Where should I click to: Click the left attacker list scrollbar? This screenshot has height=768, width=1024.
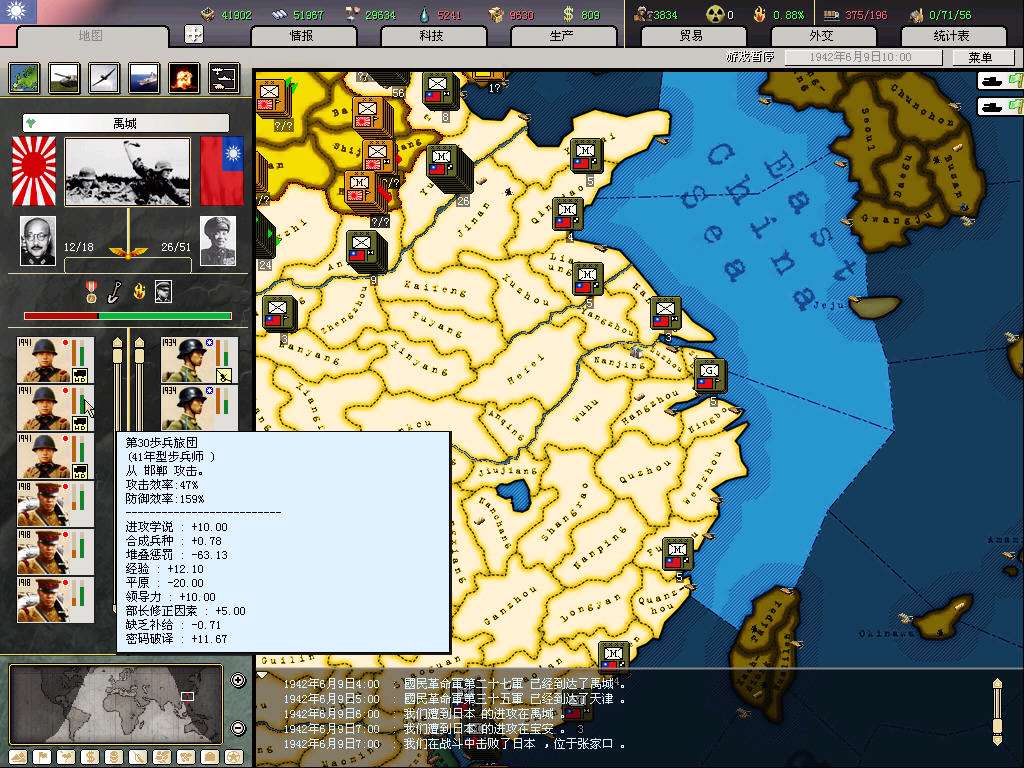pos(118,385)
